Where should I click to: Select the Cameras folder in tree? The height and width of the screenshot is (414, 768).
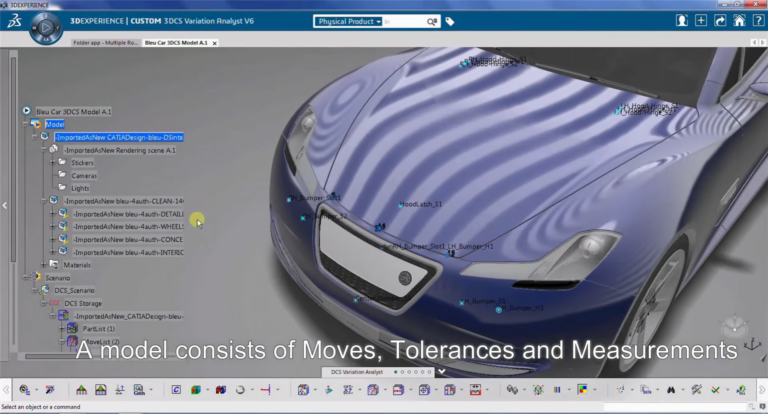click(84, 175)
